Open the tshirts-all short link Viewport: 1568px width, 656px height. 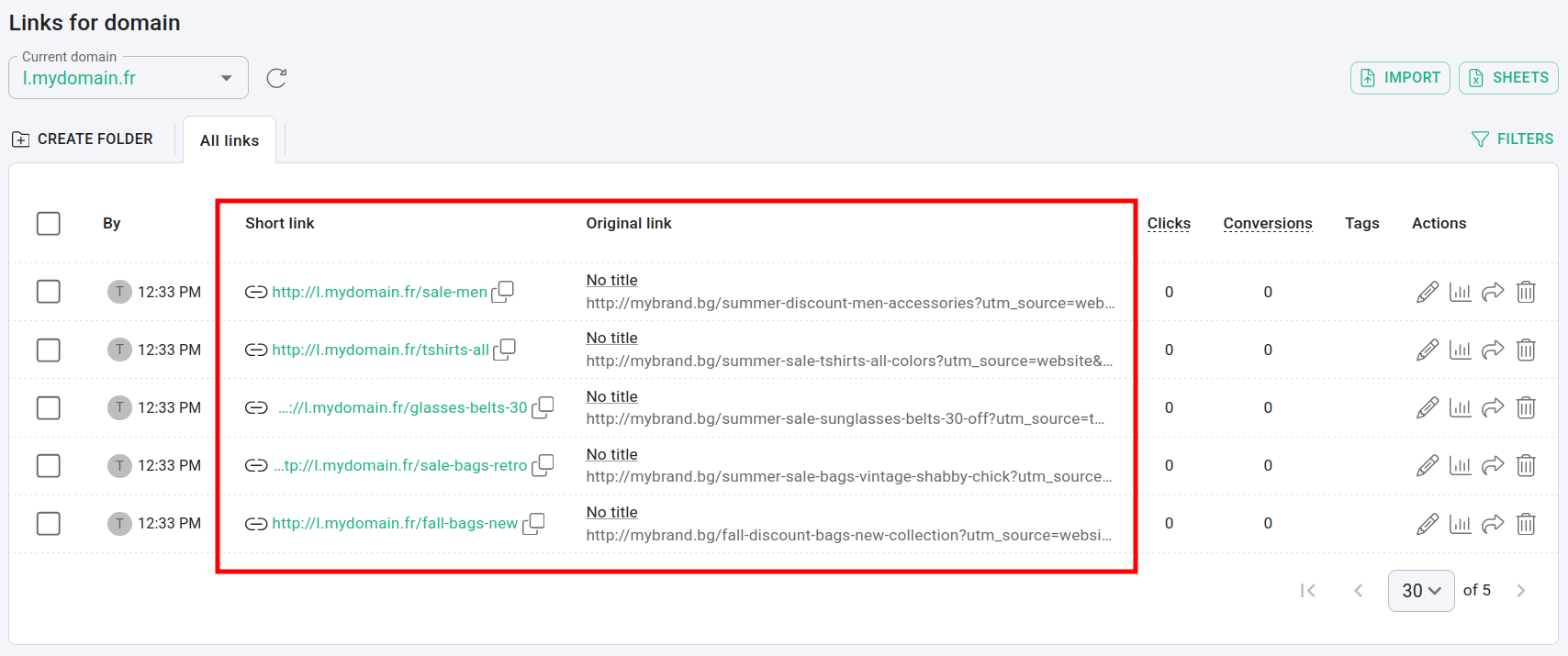click(x=380, y=350)
